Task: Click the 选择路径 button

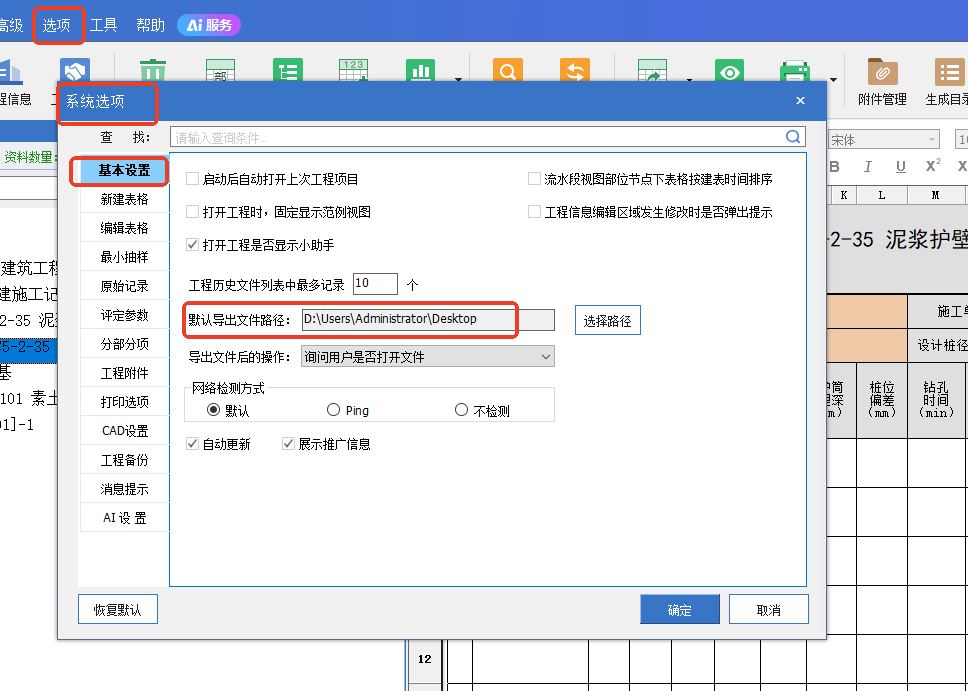Action: [x=607, y=320]
